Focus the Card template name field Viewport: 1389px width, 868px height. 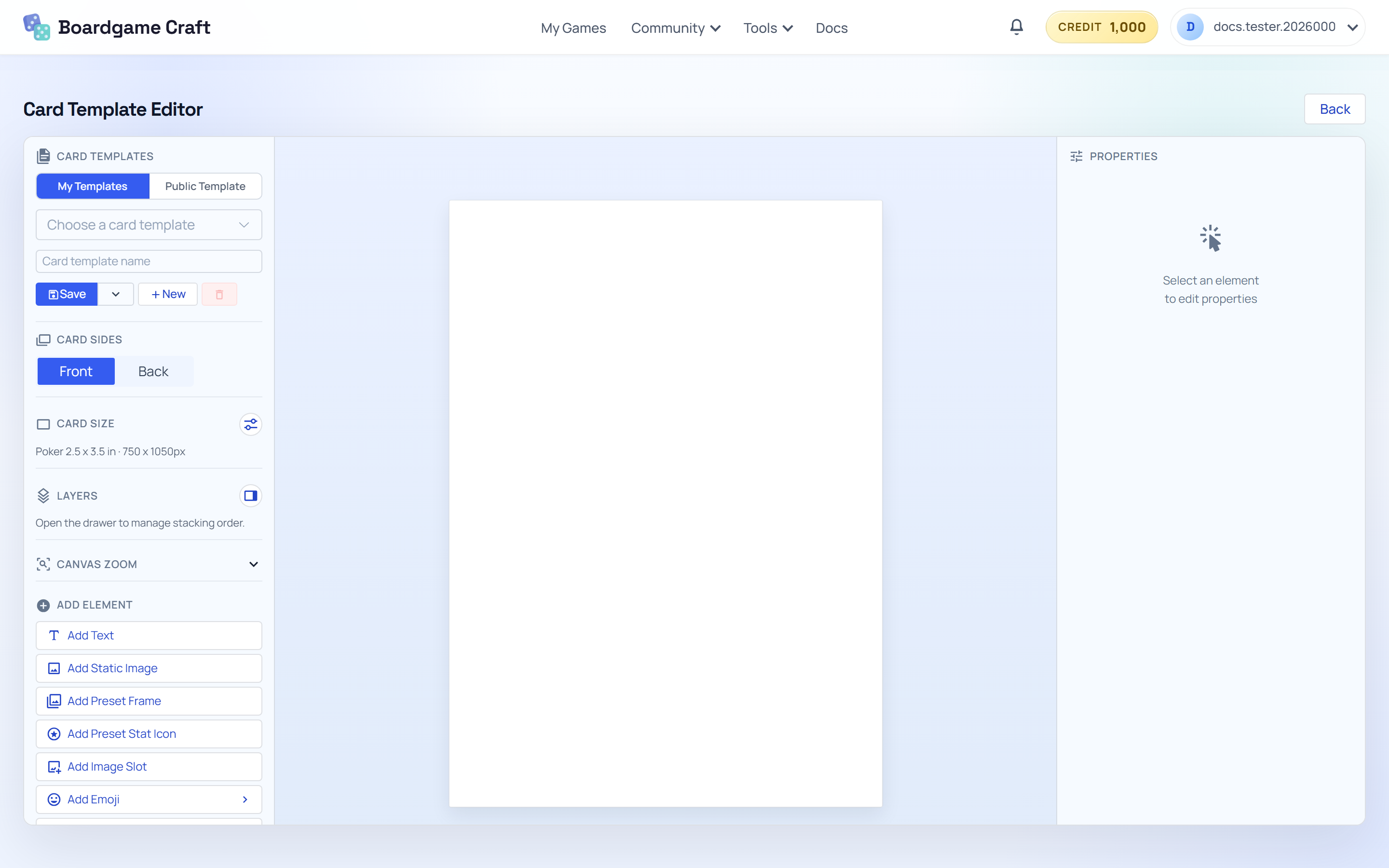click(x=149, y=261)
